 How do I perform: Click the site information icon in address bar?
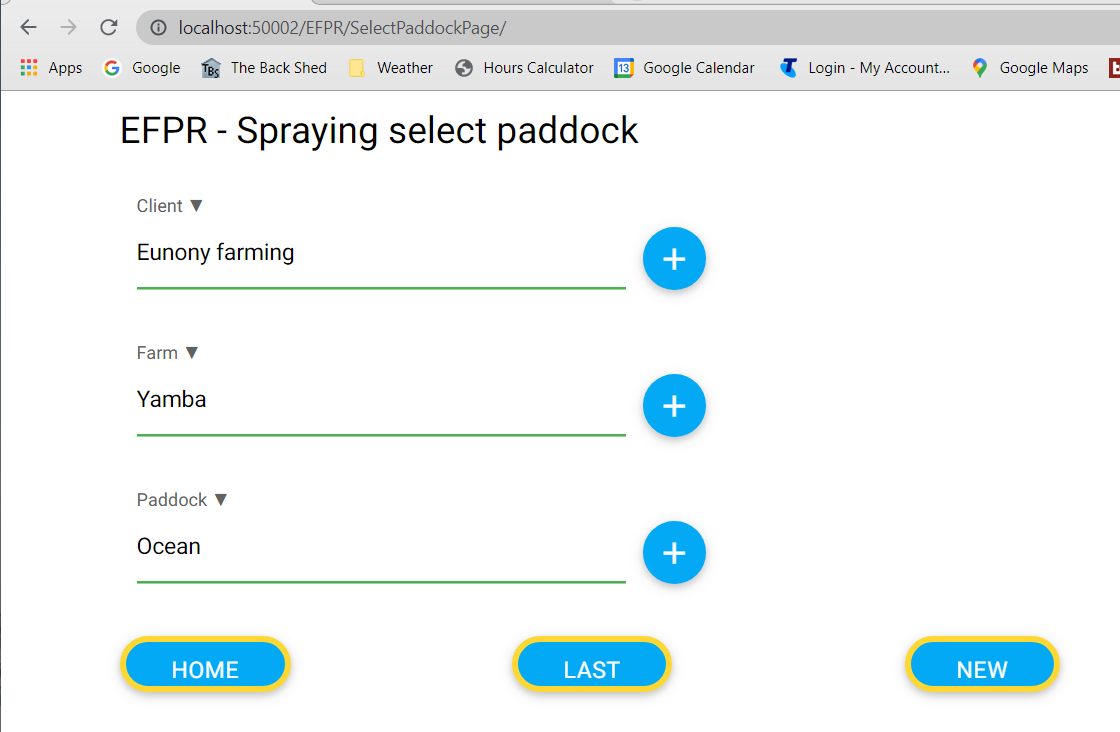pos(158,28)
